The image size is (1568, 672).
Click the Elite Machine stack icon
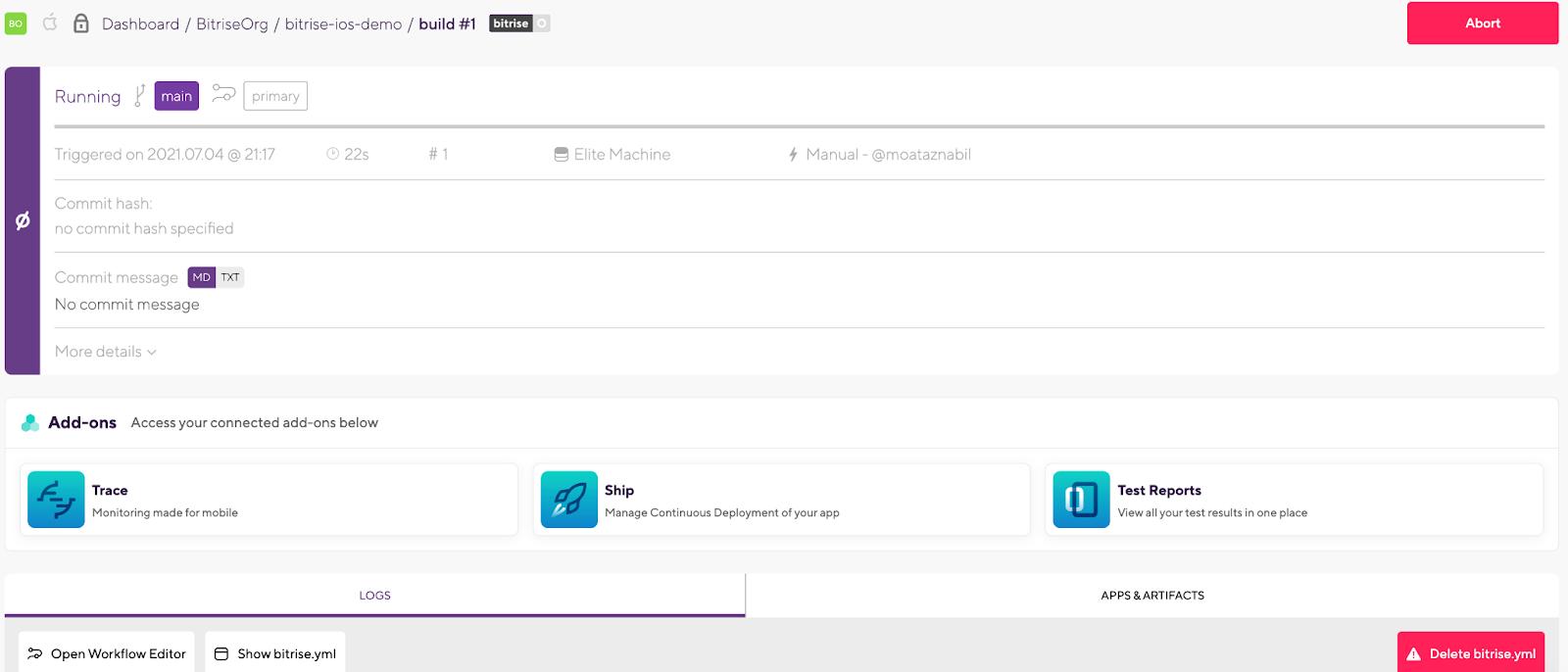tap(562, 154)
